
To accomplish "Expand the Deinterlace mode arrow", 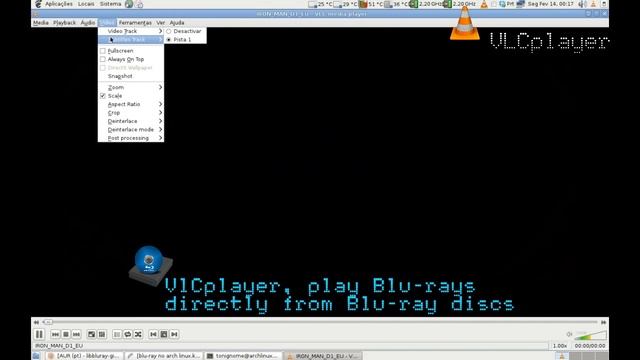I will pyautogui.click(x=160, y=129).
